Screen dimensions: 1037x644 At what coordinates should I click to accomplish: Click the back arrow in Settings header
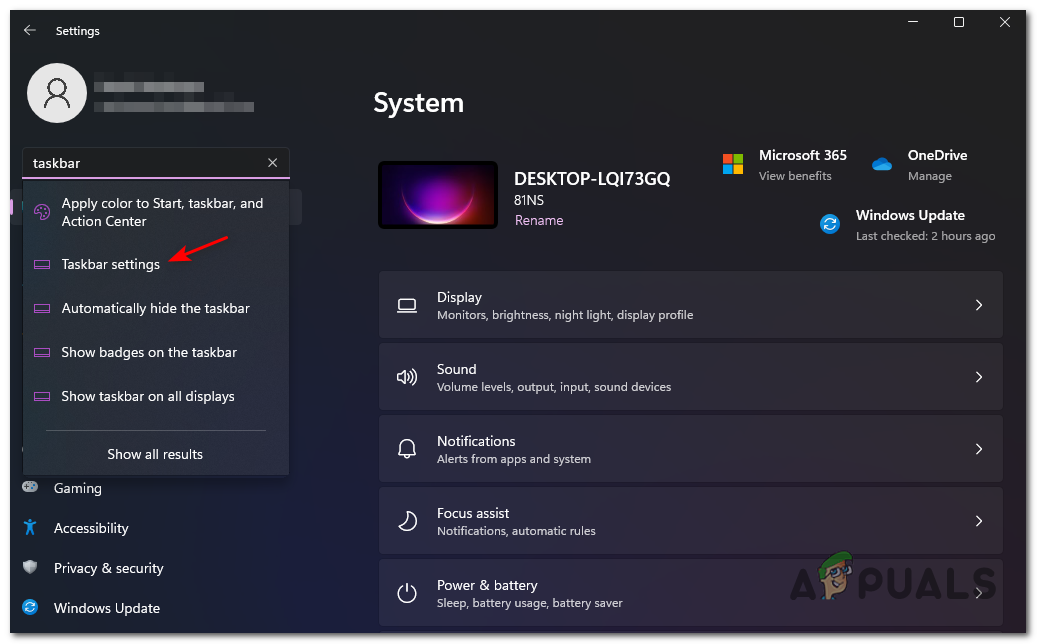[30, 31]
